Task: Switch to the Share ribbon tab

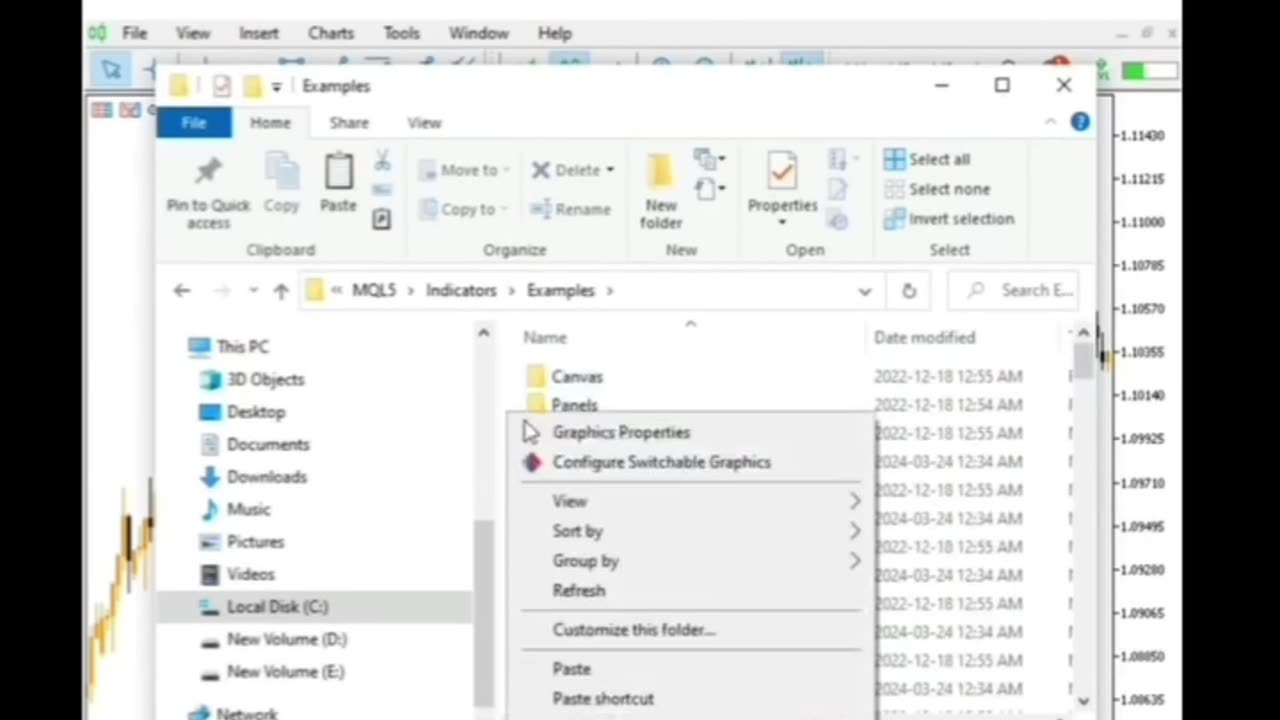Action: (x=349, y=123)
